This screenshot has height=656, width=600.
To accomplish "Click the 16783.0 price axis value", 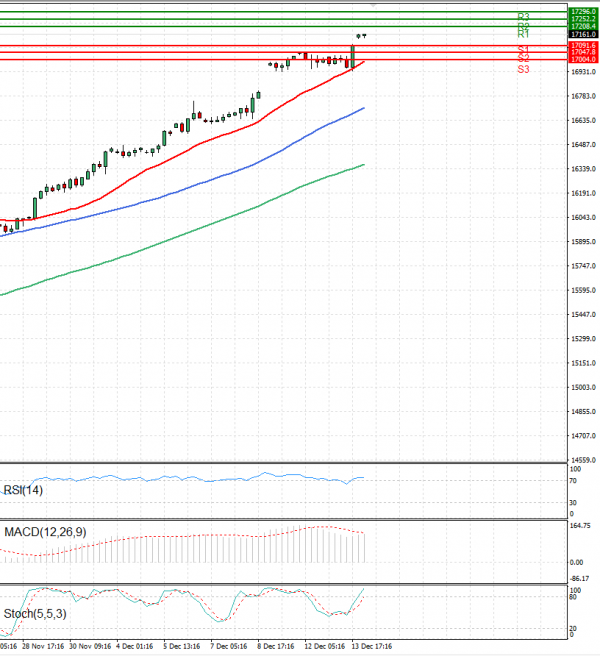I will coord(583,96).
